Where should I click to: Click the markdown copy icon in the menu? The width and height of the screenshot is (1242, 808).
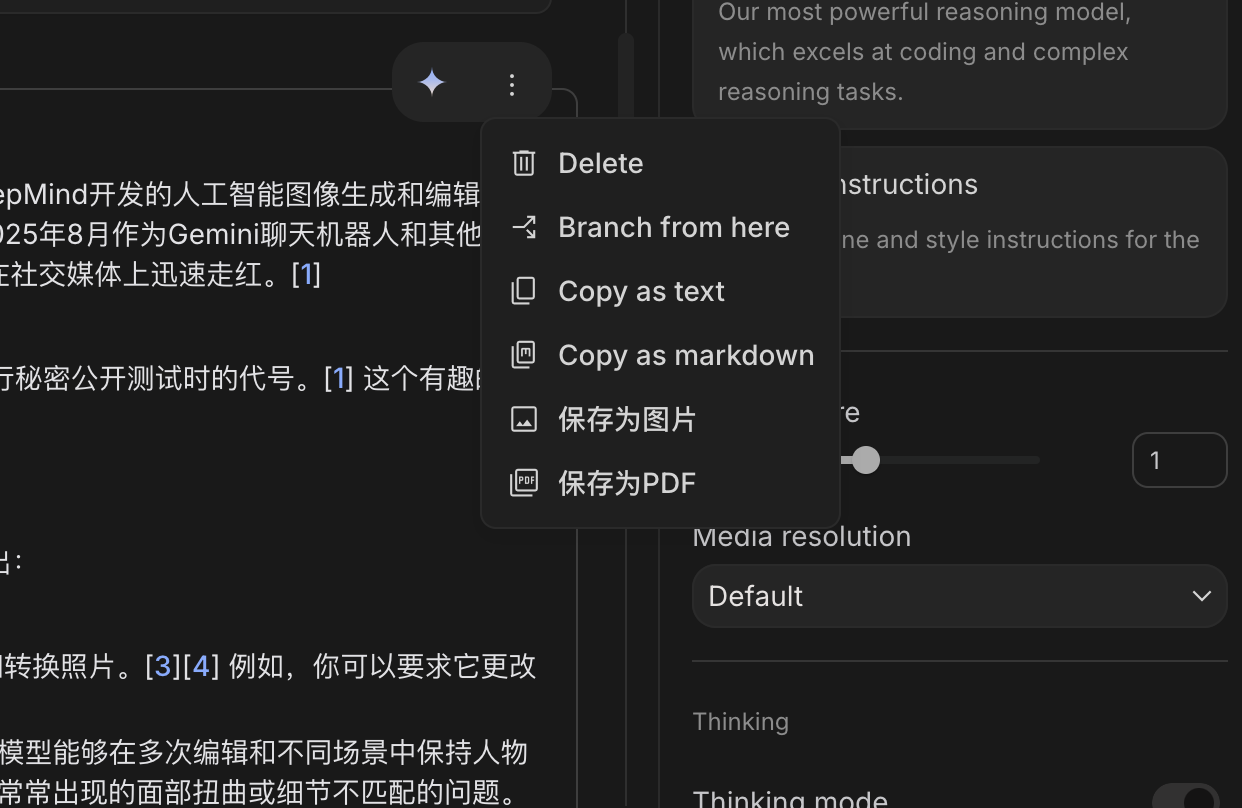(524, 354)
